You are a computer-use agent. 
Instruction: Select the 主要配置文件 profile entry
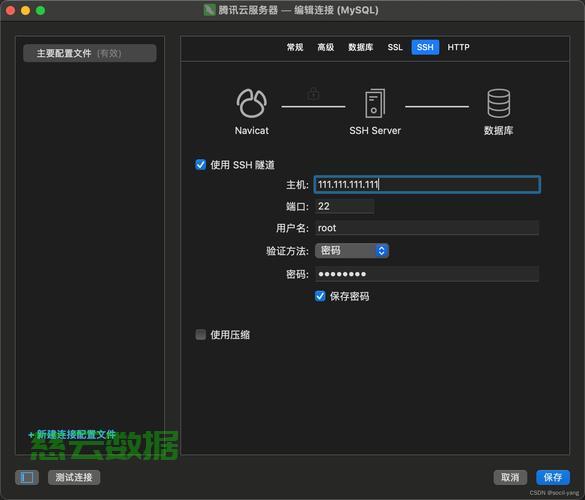pos(90,53)
